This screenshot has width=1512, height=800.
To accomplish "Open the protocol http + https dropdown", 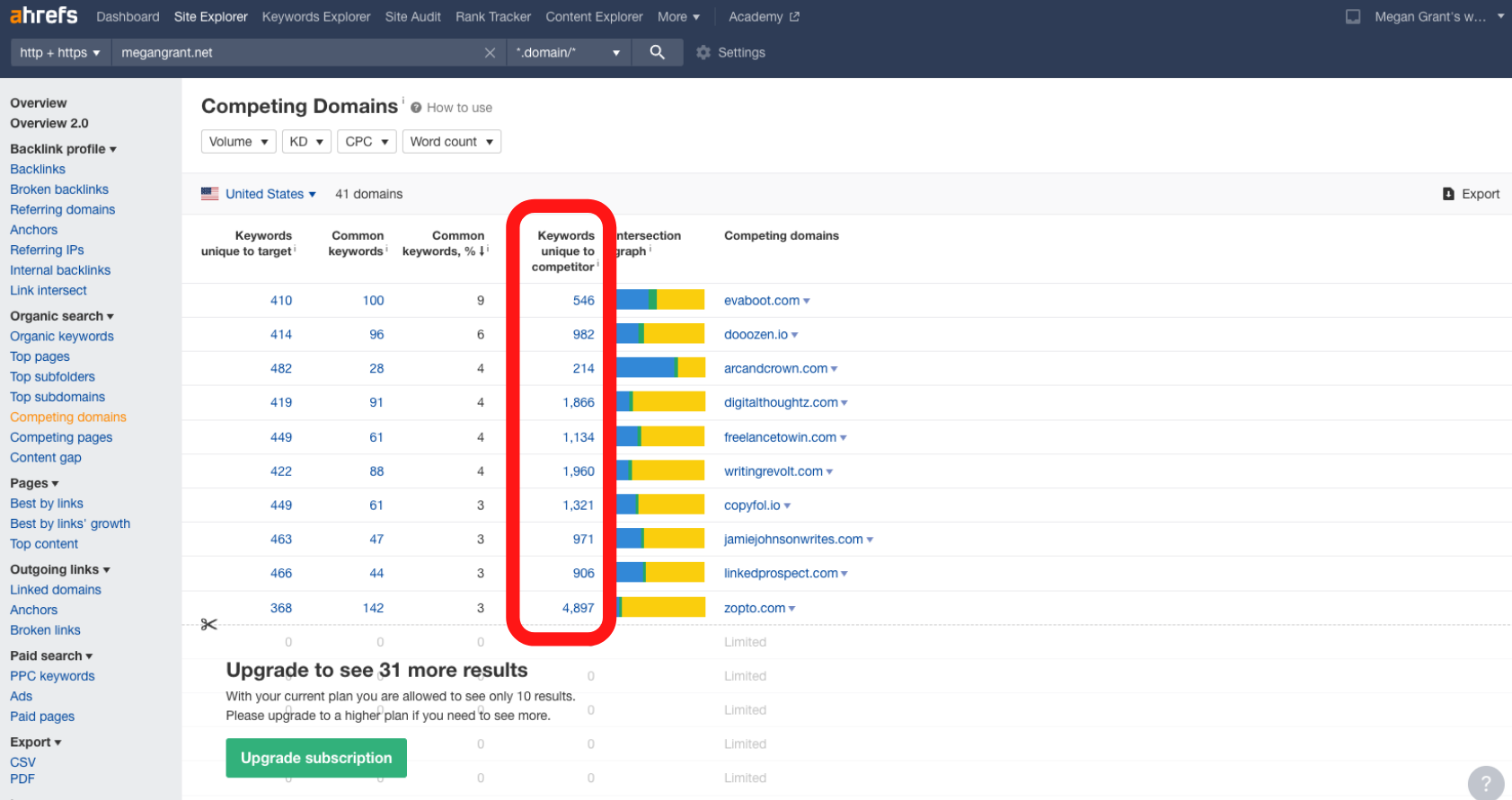I will [60, 52].
